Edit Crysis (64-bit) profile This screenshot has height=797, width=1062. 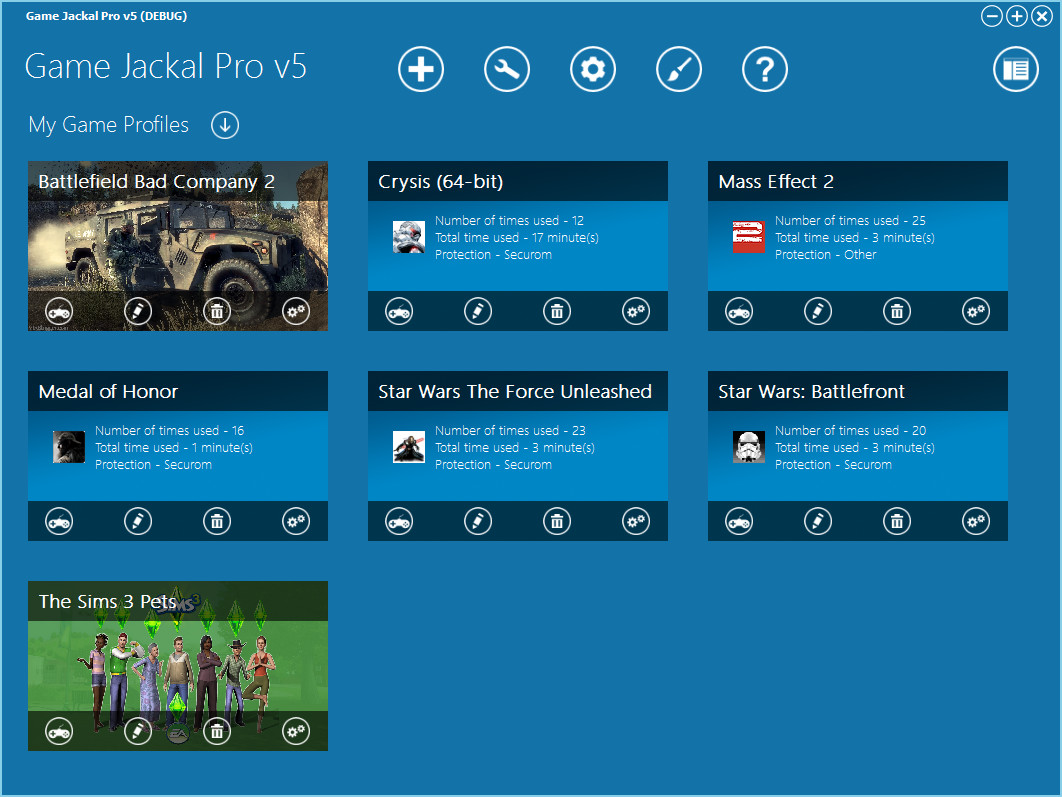(478, 311)
